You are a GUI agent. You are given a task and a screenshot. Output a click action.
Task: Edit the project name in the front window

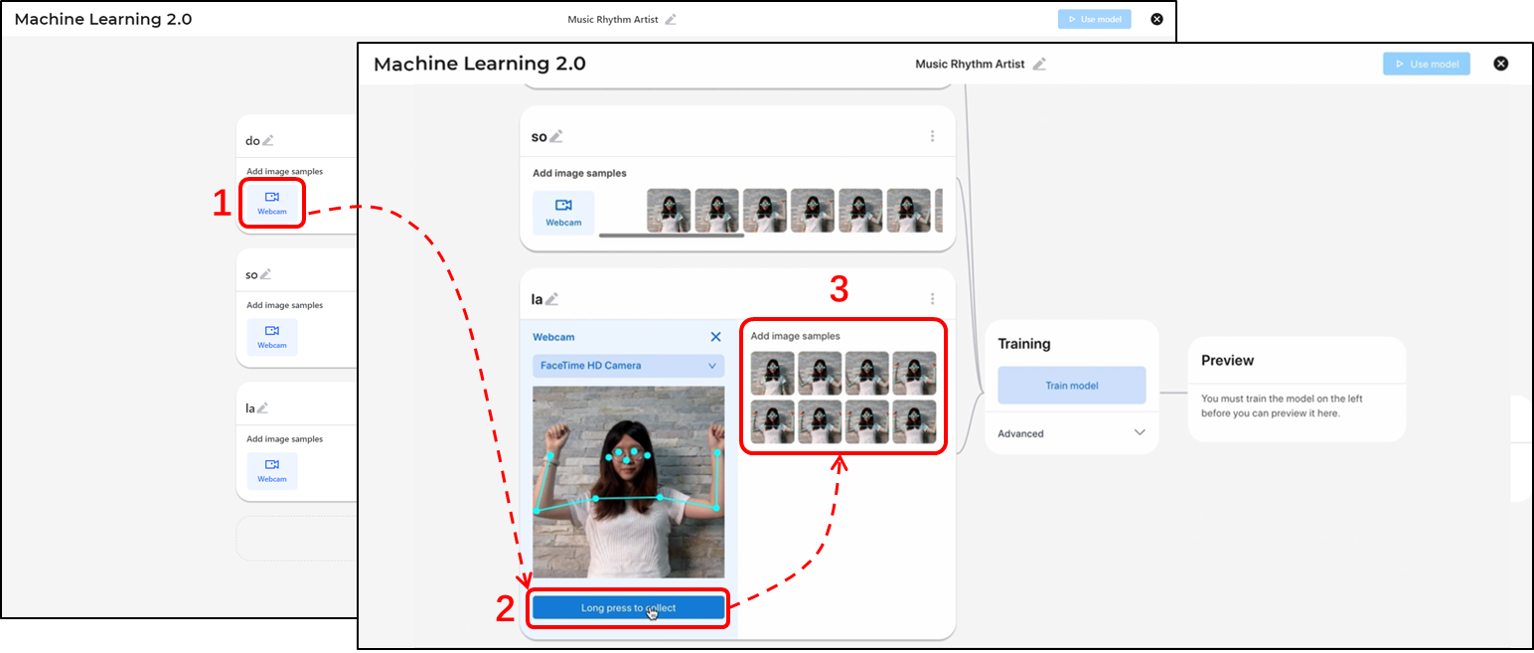(x=1039, y=64)
